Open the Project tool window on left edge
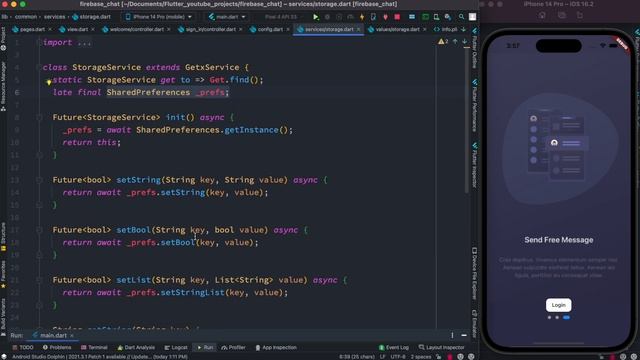The width and height of the screenshot is (640, 360). pos(3,39)
